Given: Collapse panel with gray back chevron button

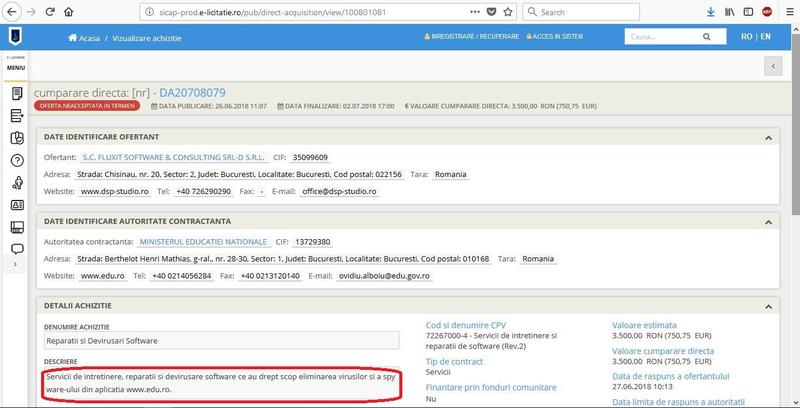Looking at the screenshot, I should point(773,66).
